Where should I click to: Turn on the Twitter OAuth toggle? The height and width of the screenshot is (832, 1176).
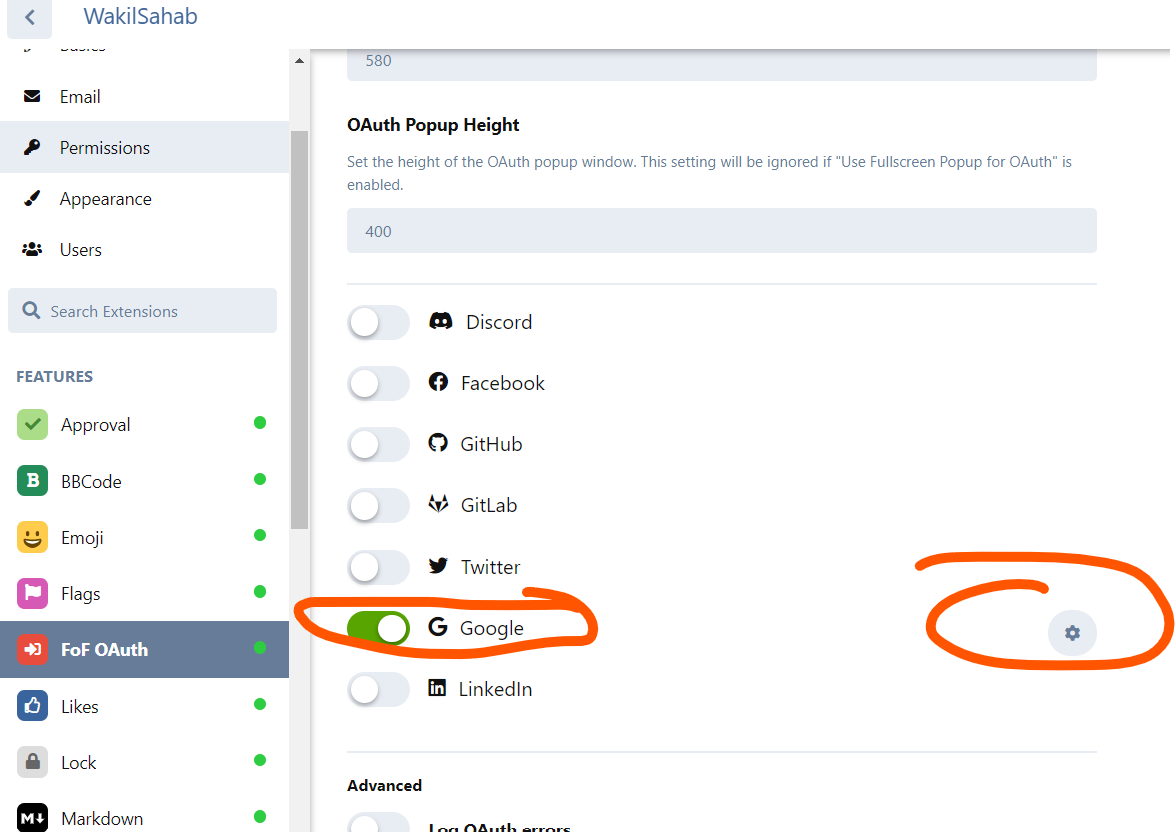(x=378, y=567)
